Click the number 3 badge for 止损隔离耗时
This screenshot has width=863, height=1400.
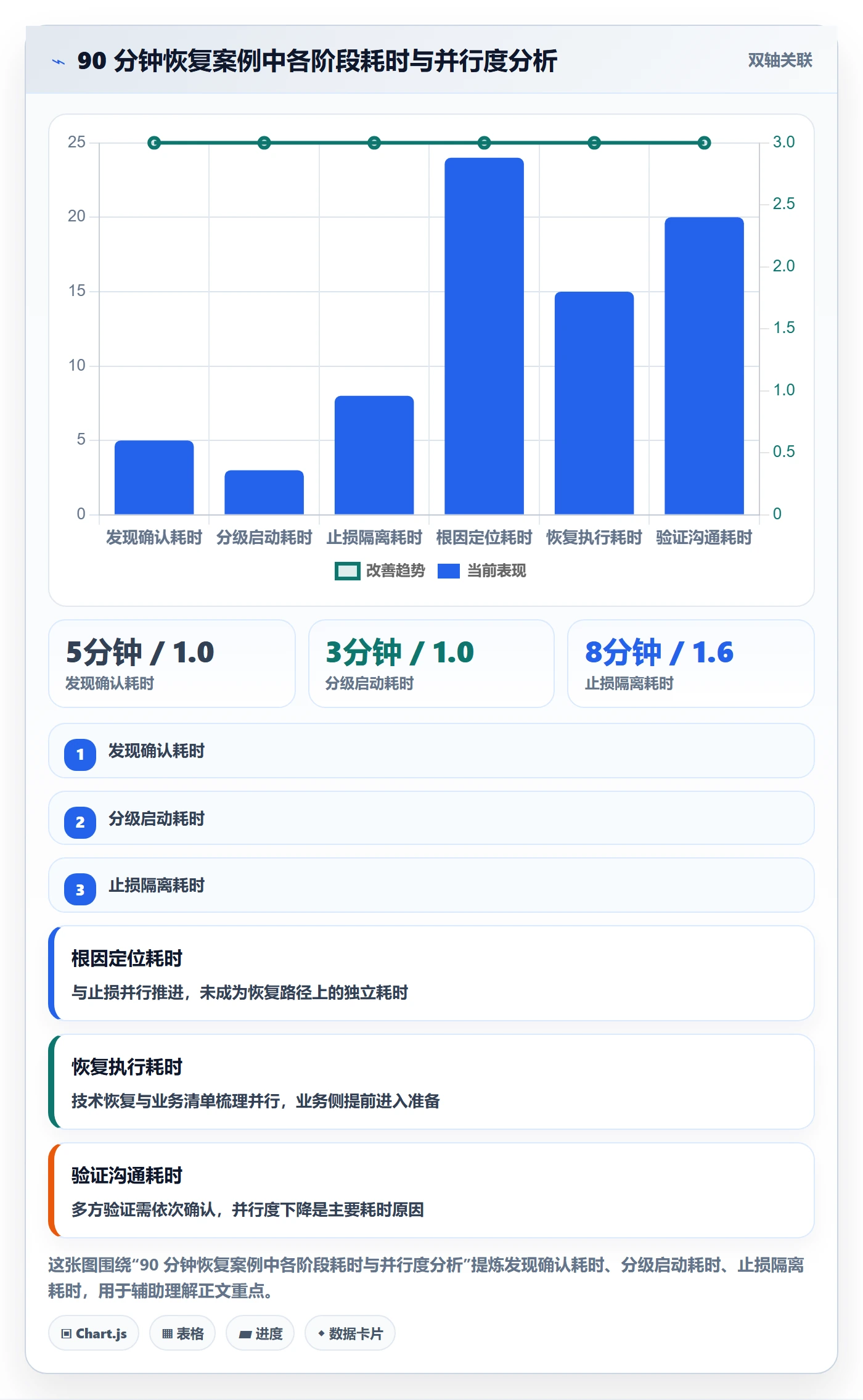pos(80,889)
